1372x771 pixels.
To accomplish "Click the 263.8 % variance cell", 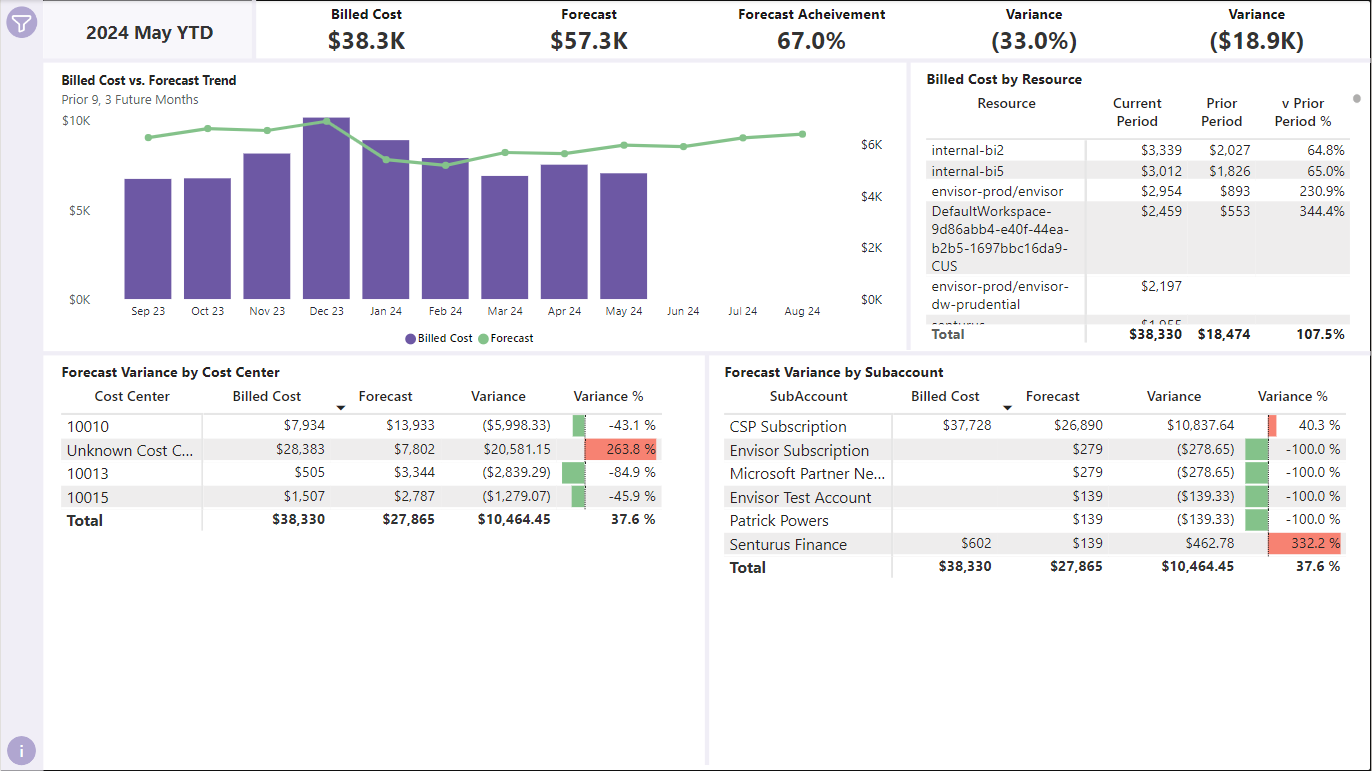I will tap(622, 450).
